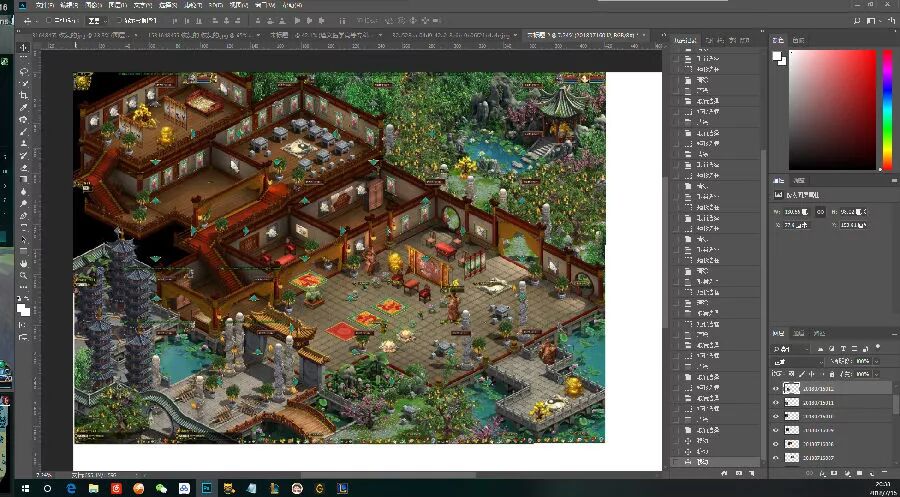Select the Crop tool
Screen dimensions: 900x497
tap(23, 95)
